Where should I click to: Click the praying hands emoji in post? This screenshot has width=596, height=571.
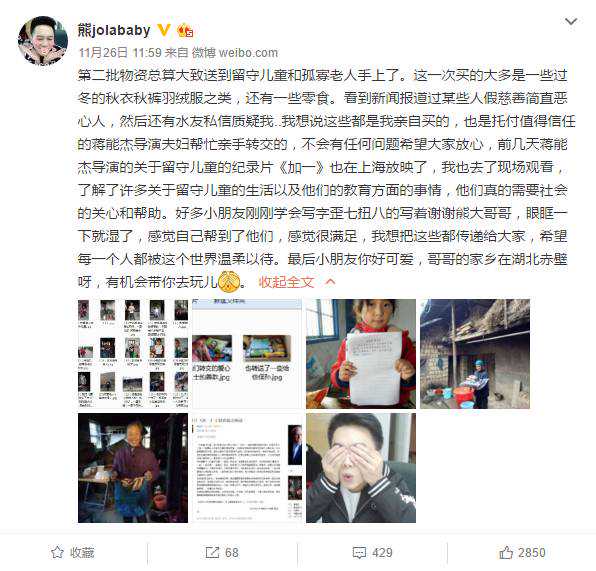(229, 282)
